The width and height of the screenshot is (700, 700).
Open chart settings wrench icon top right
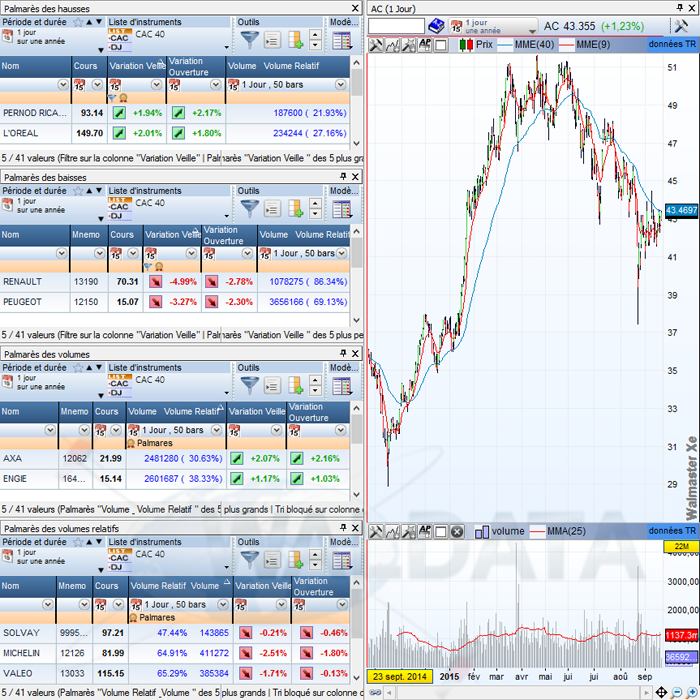[x=681, y=26]
